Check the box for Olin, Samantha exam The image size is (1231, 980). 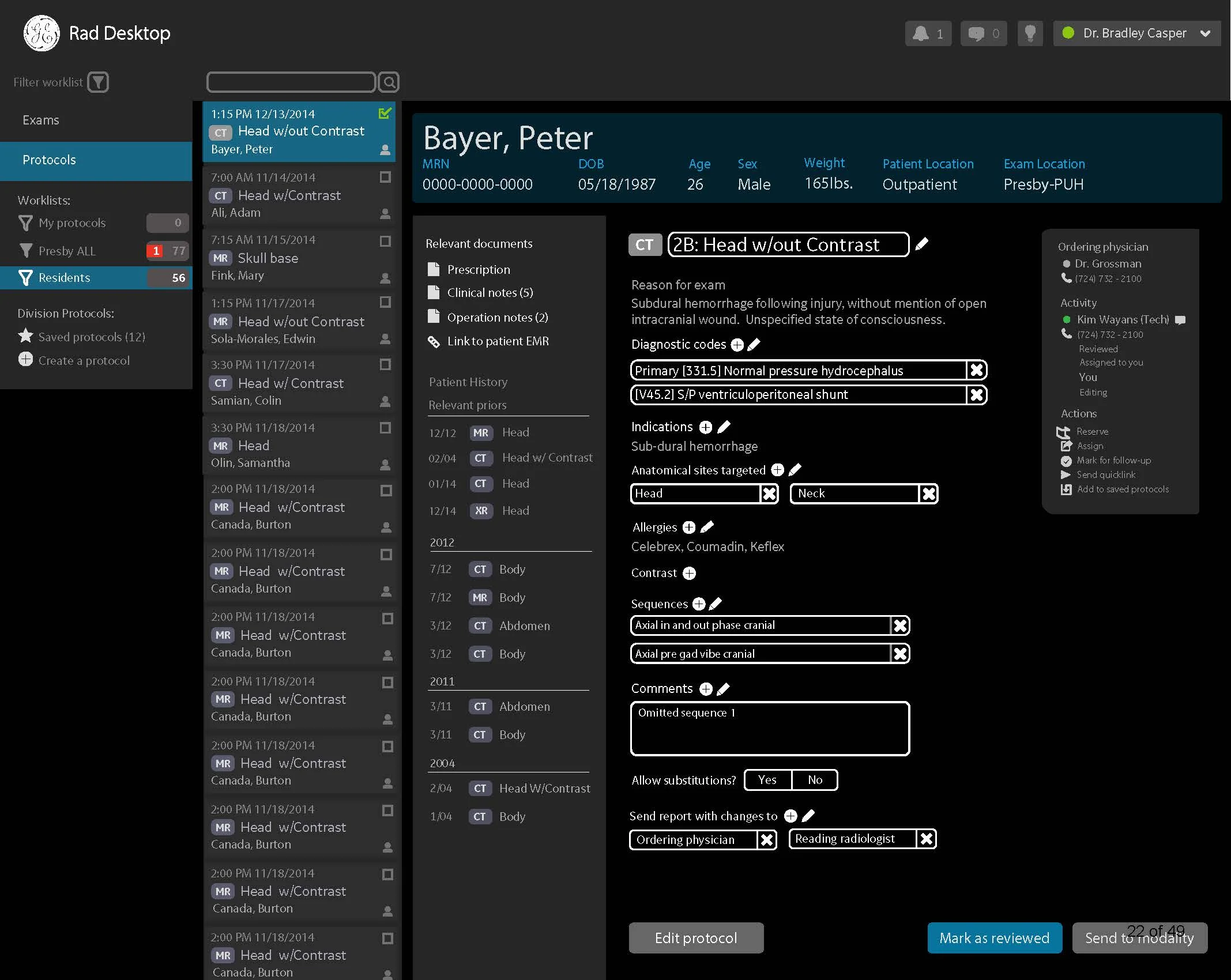pos(385,428)
